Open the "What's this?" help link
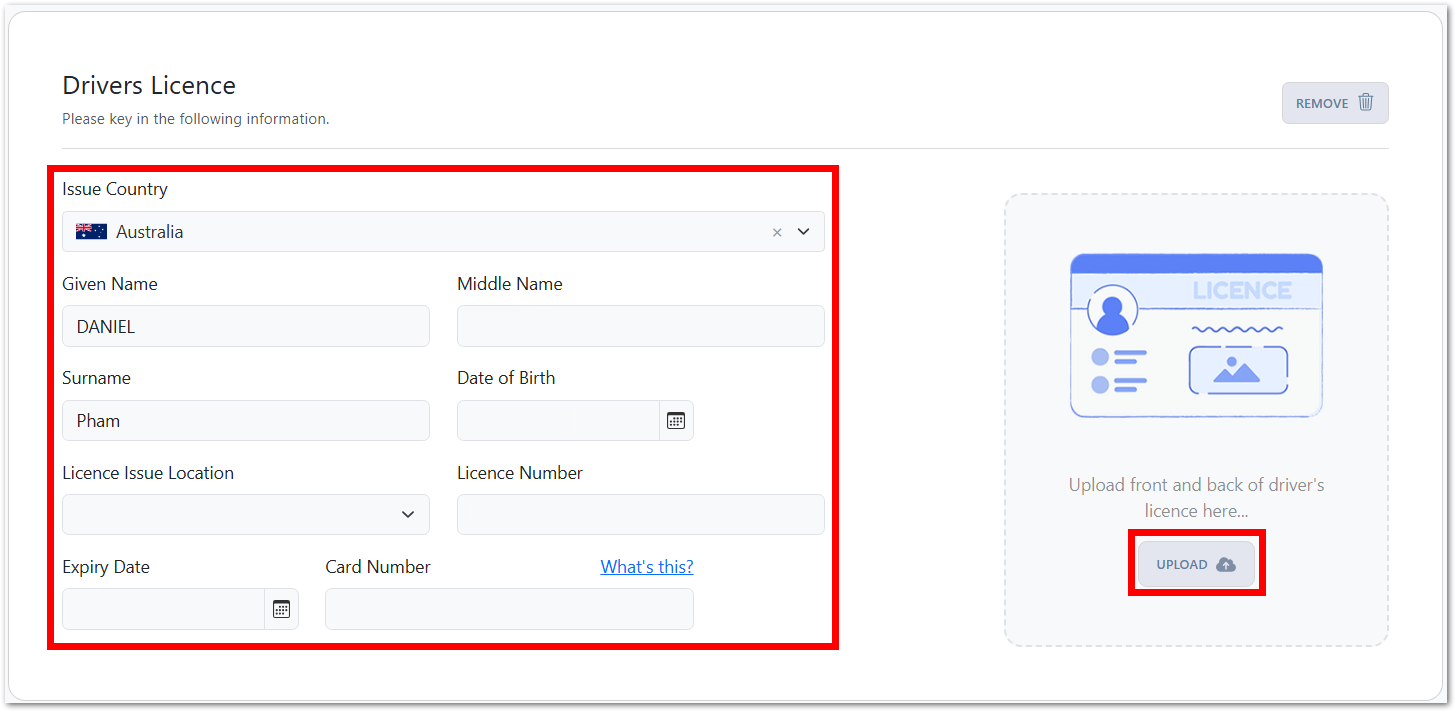1456x712 pixels. click(647, 567)
